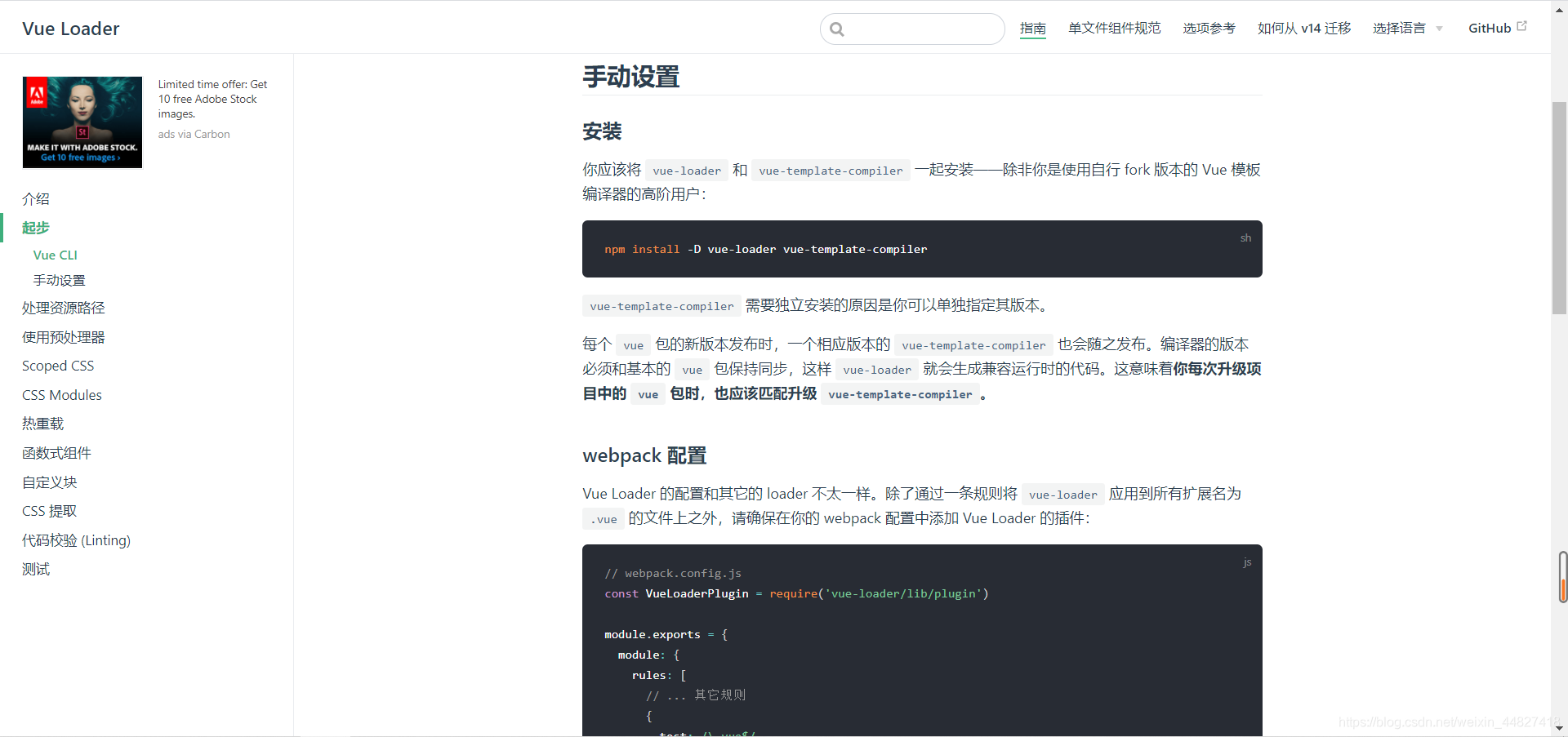The height and width of the screenshot is (737, 1568).
Task: Open the 如何从 v14 迁移 guide
Action: tap(1303, 28)
